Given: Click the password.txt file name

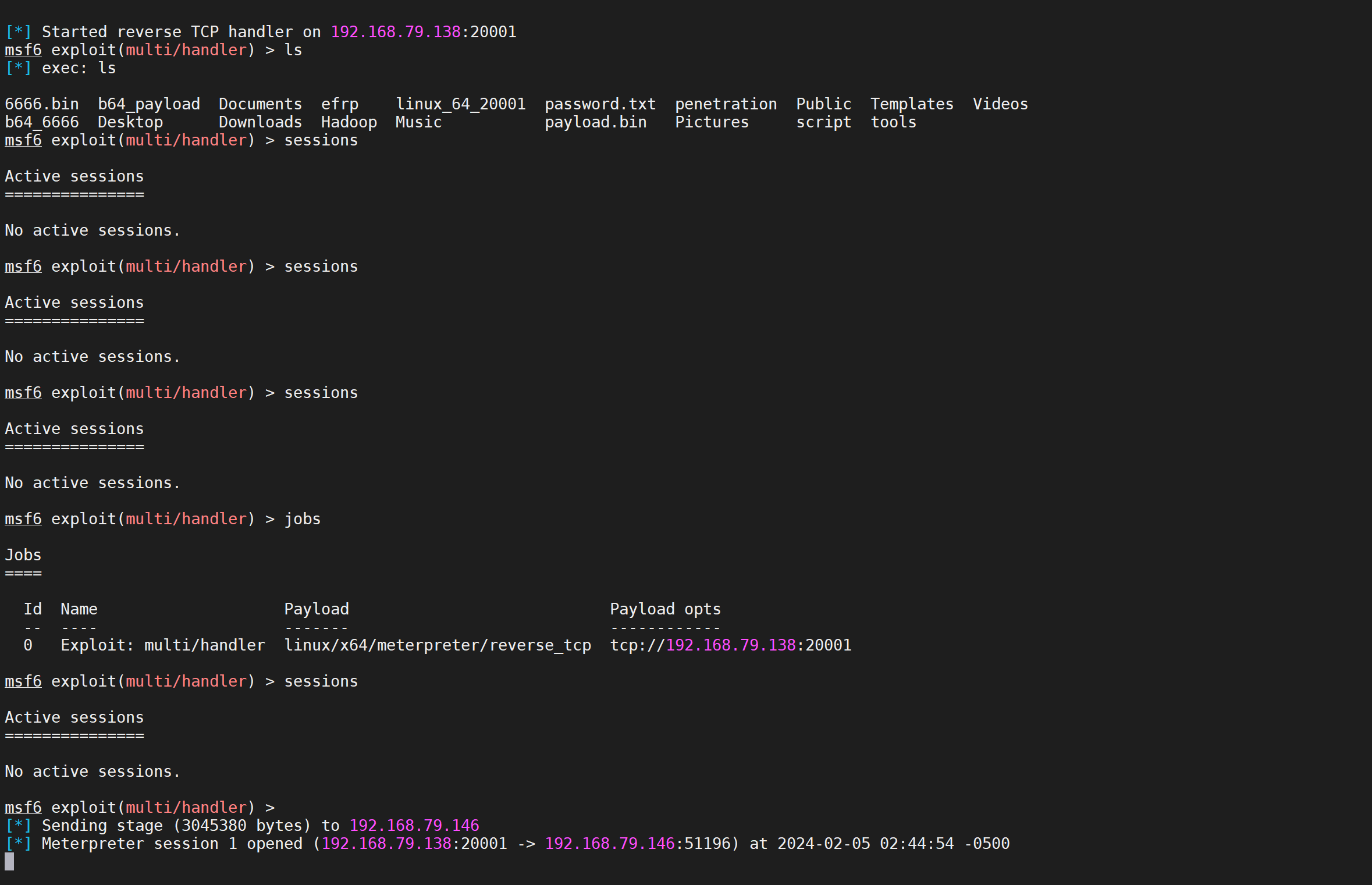Looking at the screenshot, I should (x=600, y=104).
